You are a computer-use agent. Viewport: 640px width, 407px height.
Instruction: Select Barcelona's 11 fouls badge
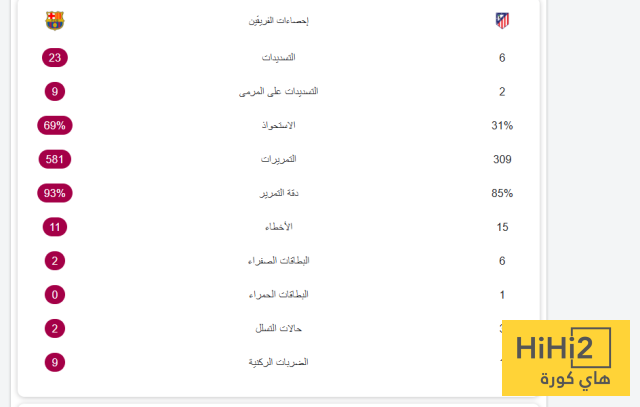(x=55, y=227)
